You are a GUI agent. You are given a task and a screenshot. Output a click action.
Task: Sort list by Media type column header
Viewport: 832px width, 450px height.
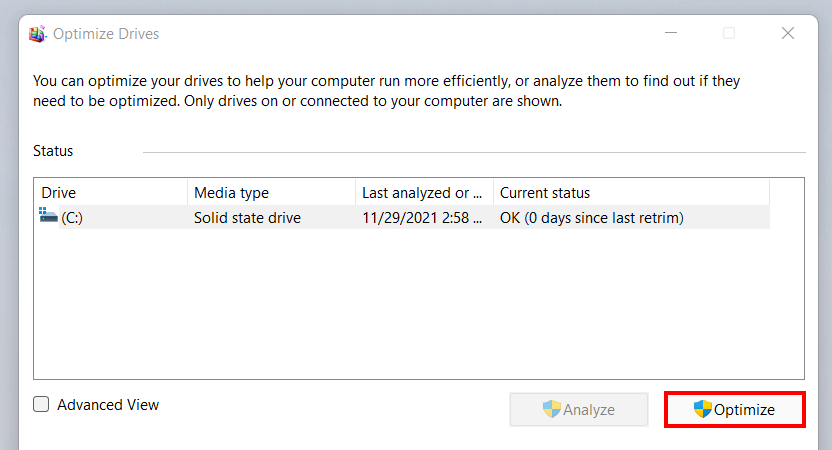coord(272,193)
